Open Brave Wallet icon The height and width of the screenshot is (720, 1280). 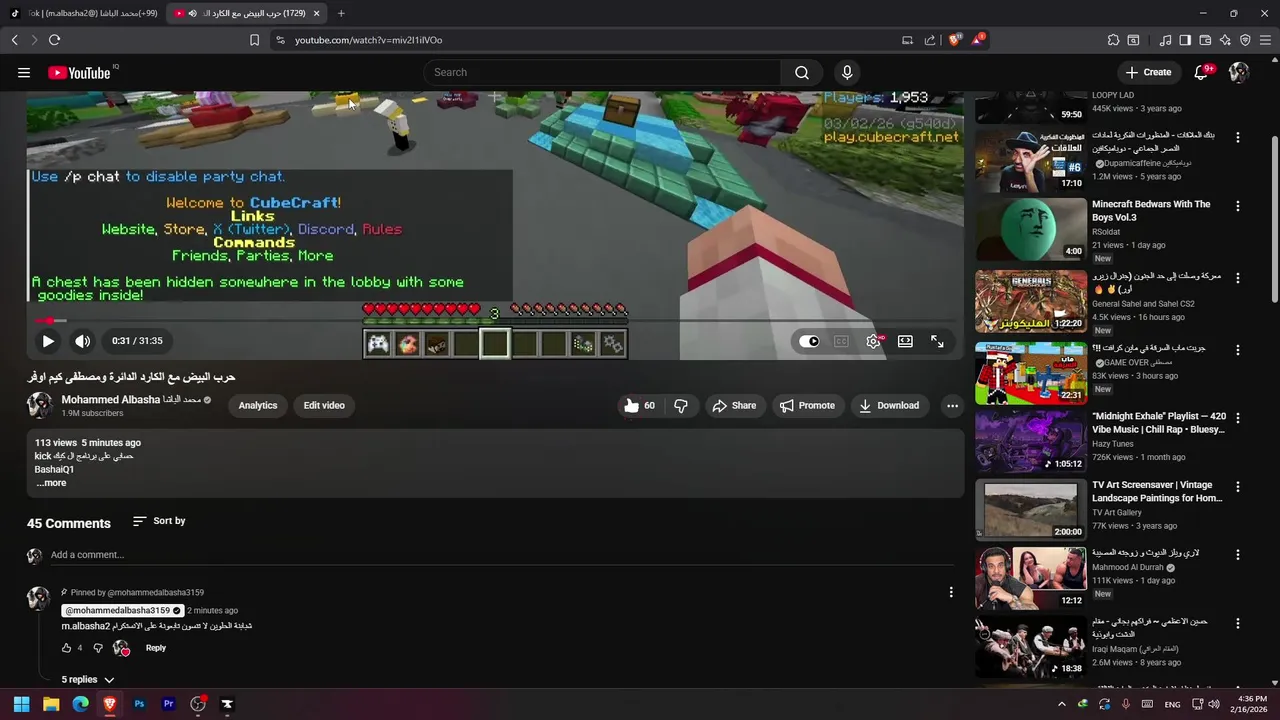pyautogui.click(x=1205, y=40)
